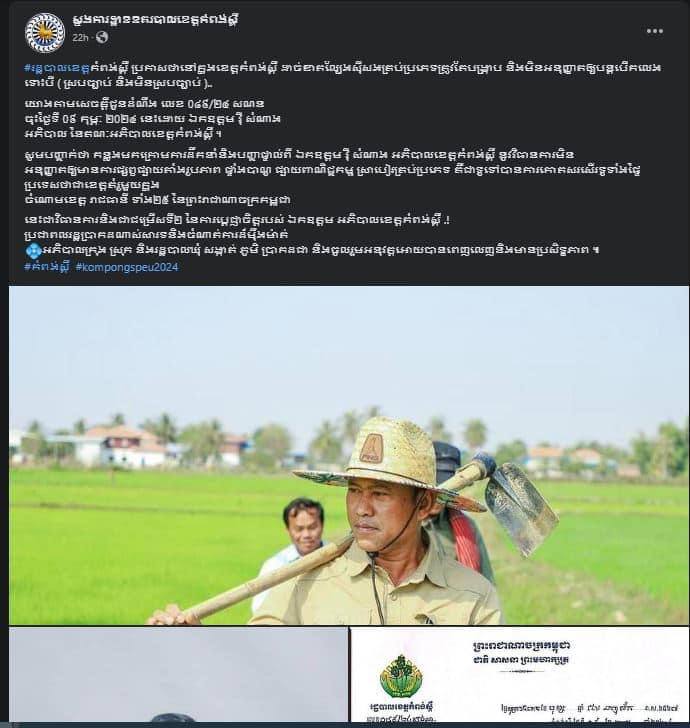This screenshot has height=728, width=690.
Task: Click the last paragraph before the hashtags
Action: (312, 235)
